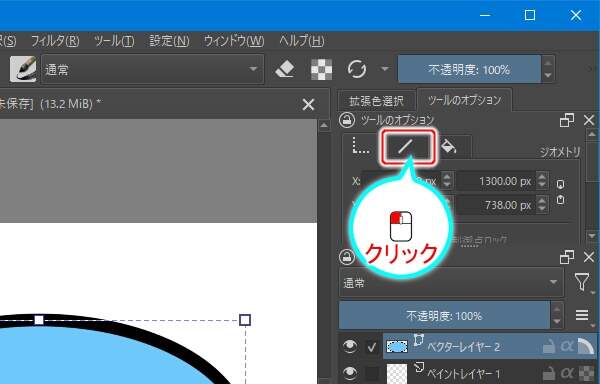
Task: Click the tool options scroll up arrow
Action: pos(592,134)
